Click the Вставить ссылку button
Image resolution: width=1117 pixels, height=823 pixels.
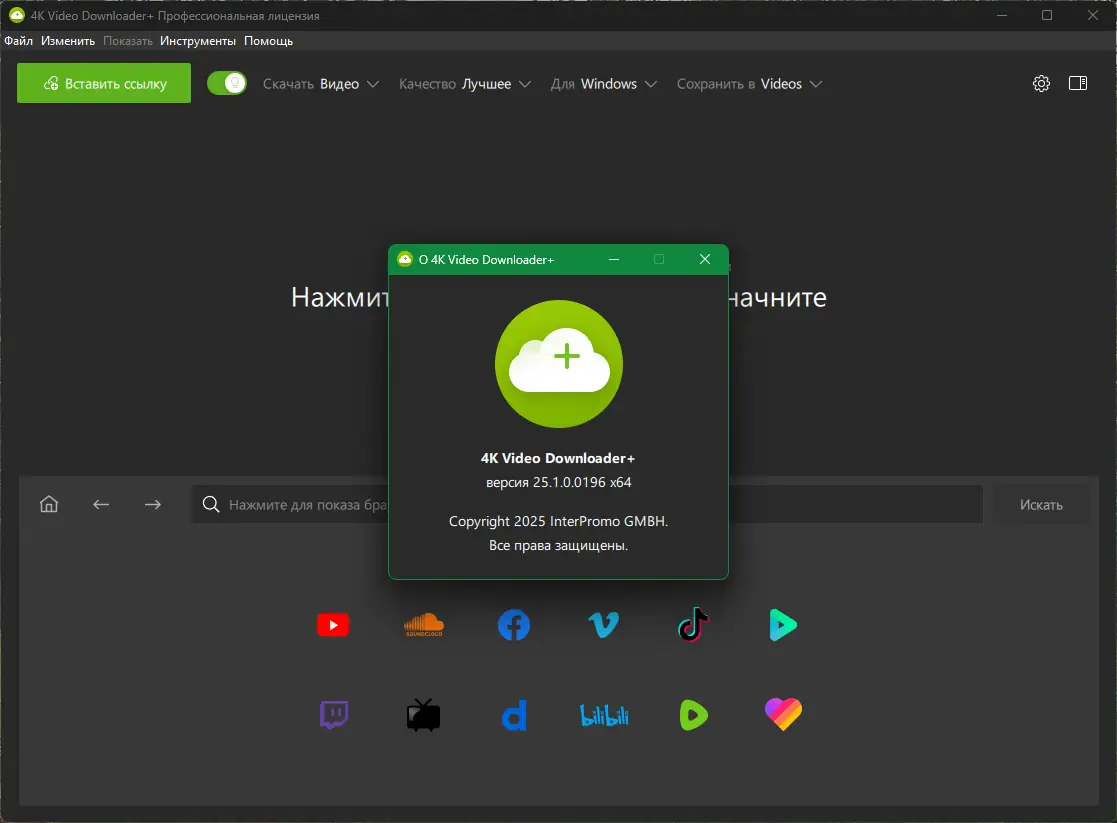[104, 83]
